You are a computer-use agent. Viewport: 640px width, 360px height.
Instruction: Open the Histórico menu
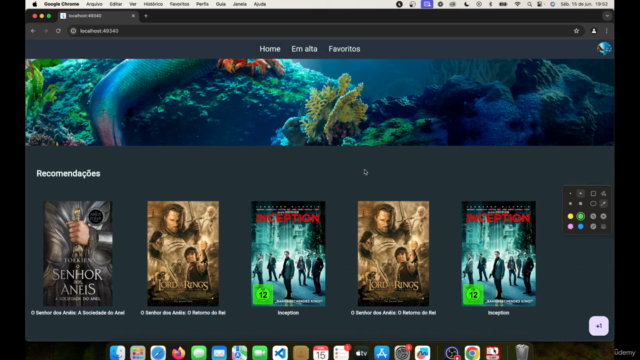tap(153, 4)
